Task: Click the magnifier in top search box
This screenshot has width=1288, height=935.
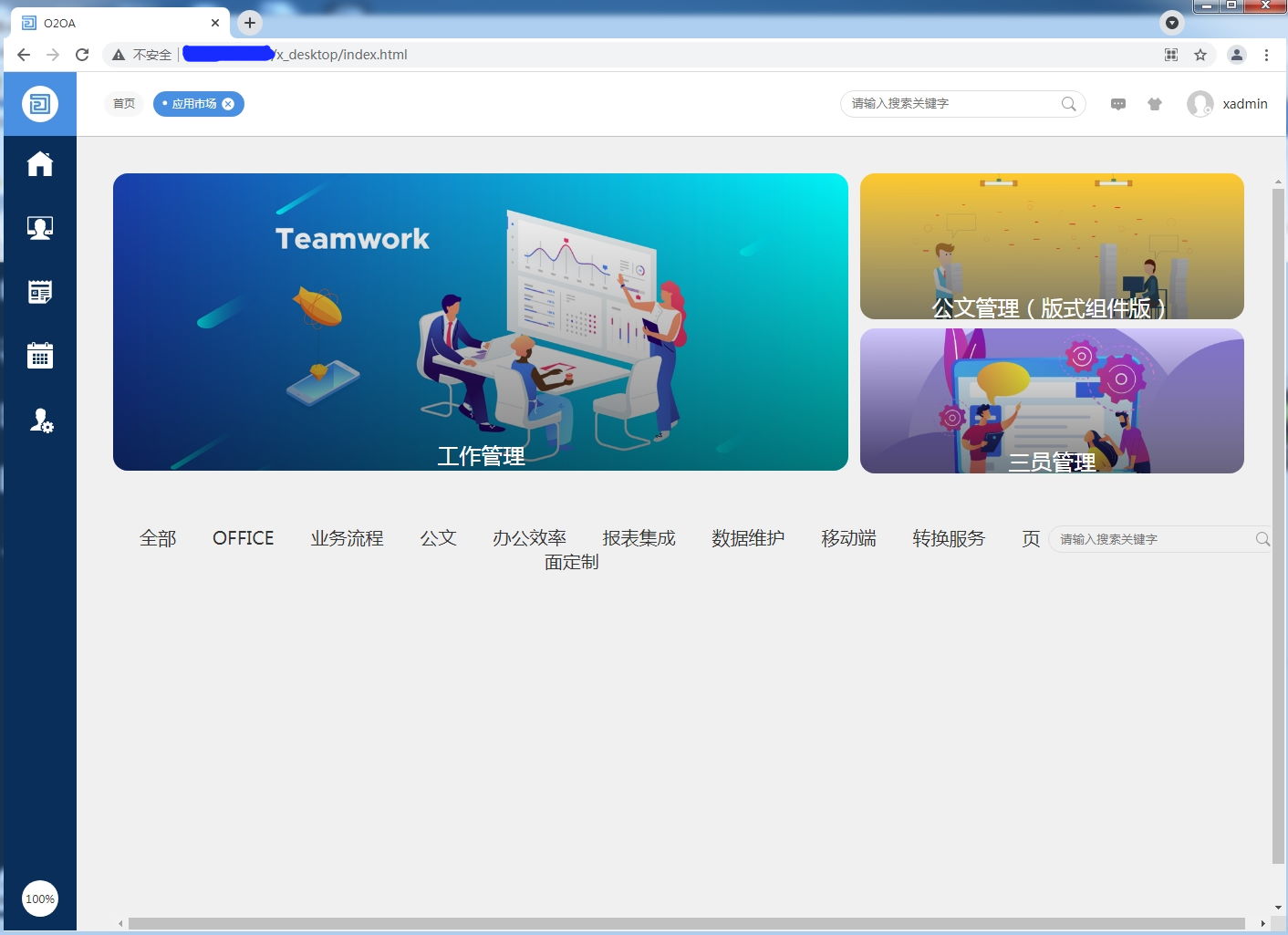Action: pos(1069,104)
